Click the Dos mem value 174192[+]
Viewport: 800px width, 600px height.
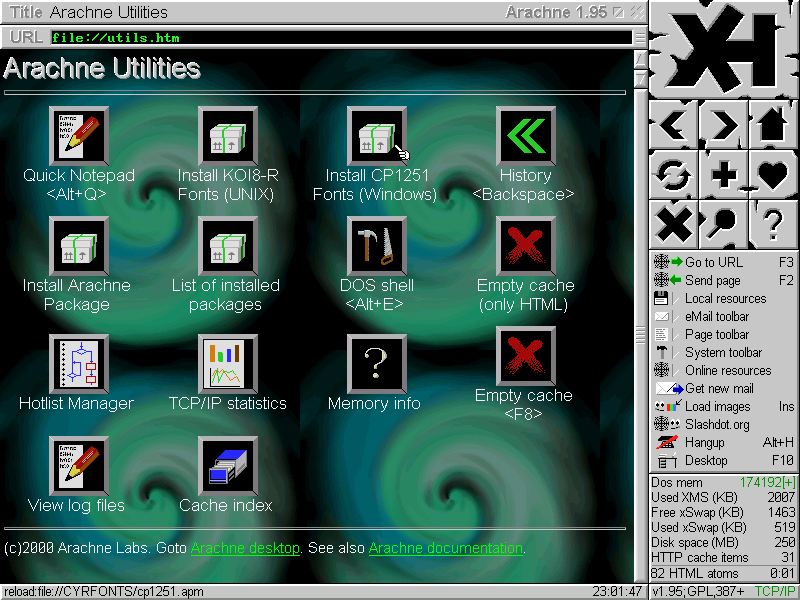tap(767, 483)
